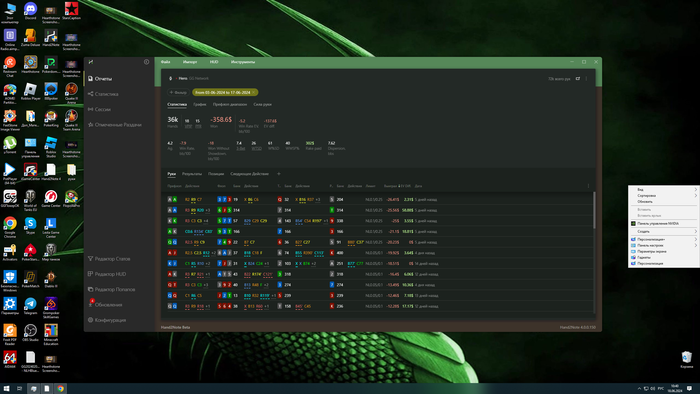
Task: Open the Google Chrome desktop shortcut
Action: pyautogui.click(x=10, y=225)
